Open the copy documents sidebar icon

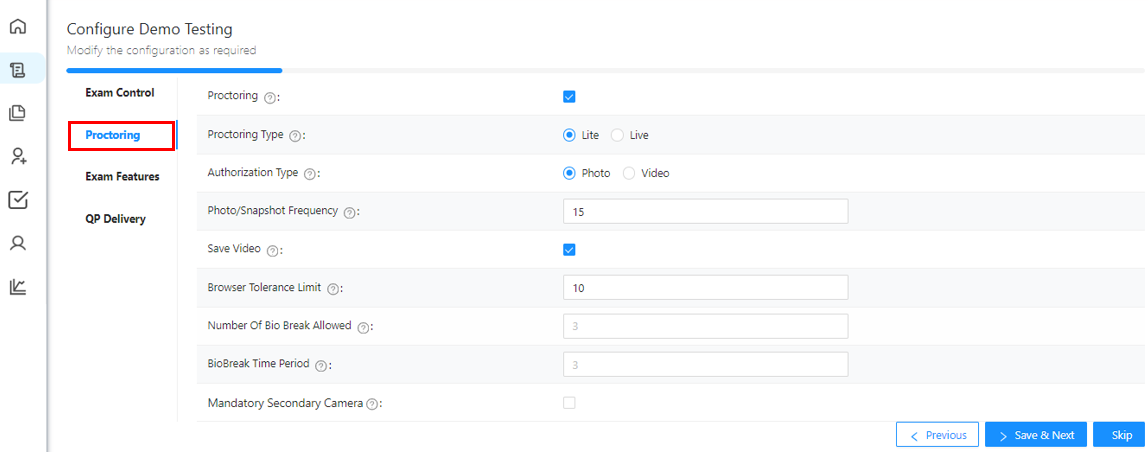tap(18, 113)
